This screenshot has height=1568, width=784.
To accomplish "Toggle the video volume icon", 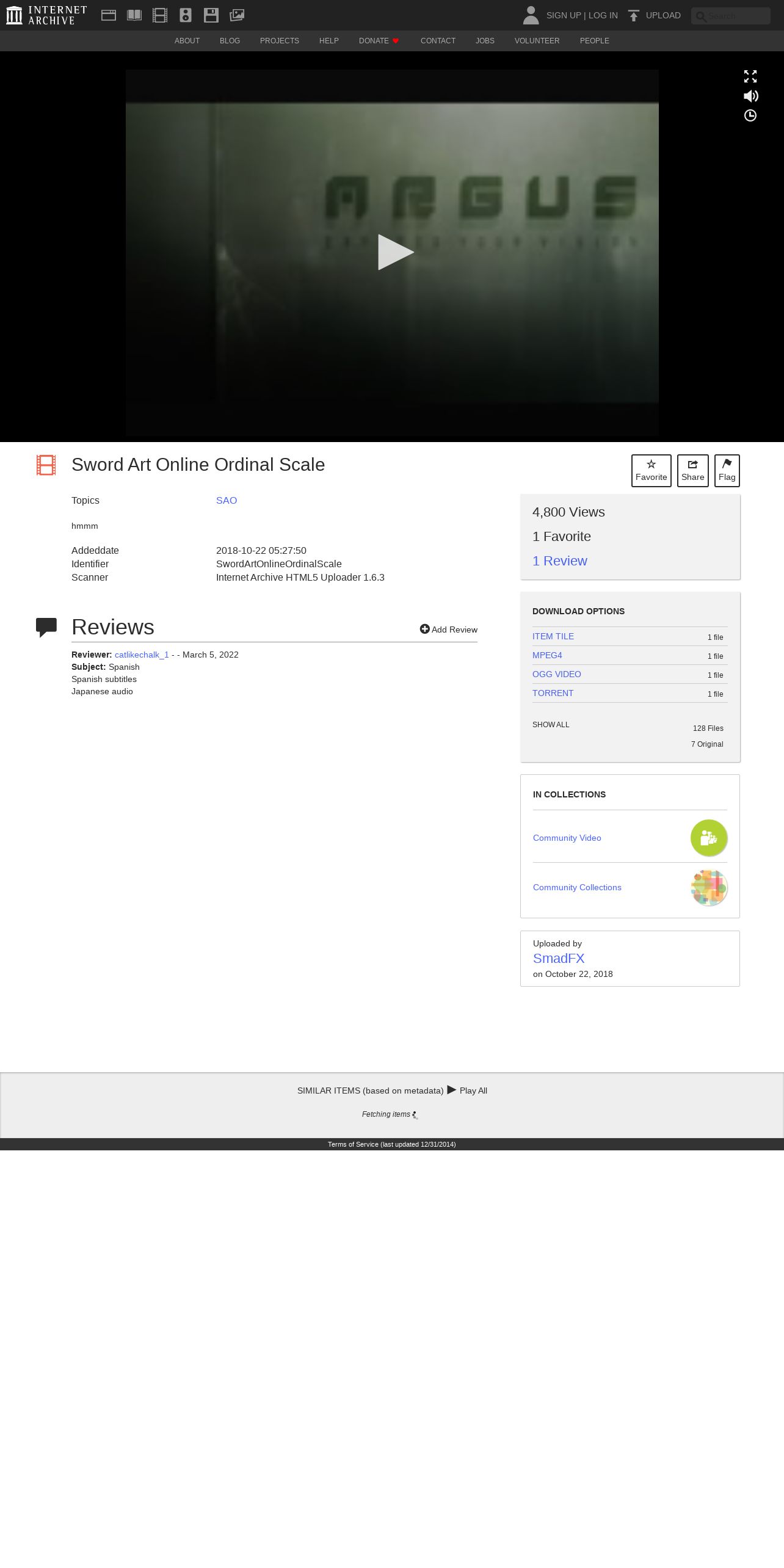I will click(751, 96).
